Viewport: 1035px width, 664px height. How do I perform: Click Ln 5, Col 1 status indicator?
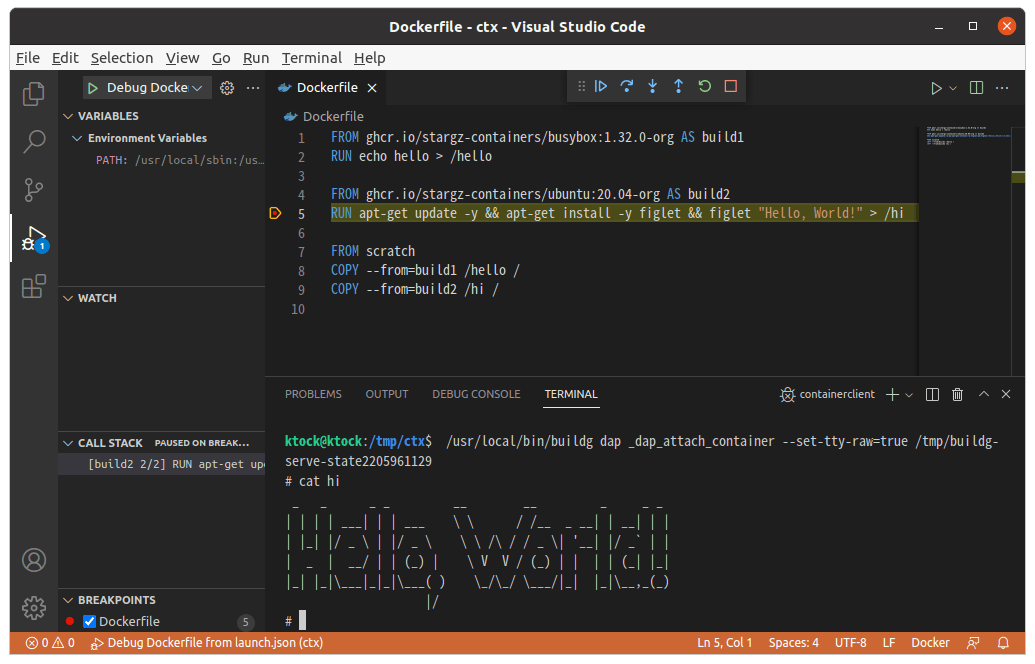pos(725,643)
